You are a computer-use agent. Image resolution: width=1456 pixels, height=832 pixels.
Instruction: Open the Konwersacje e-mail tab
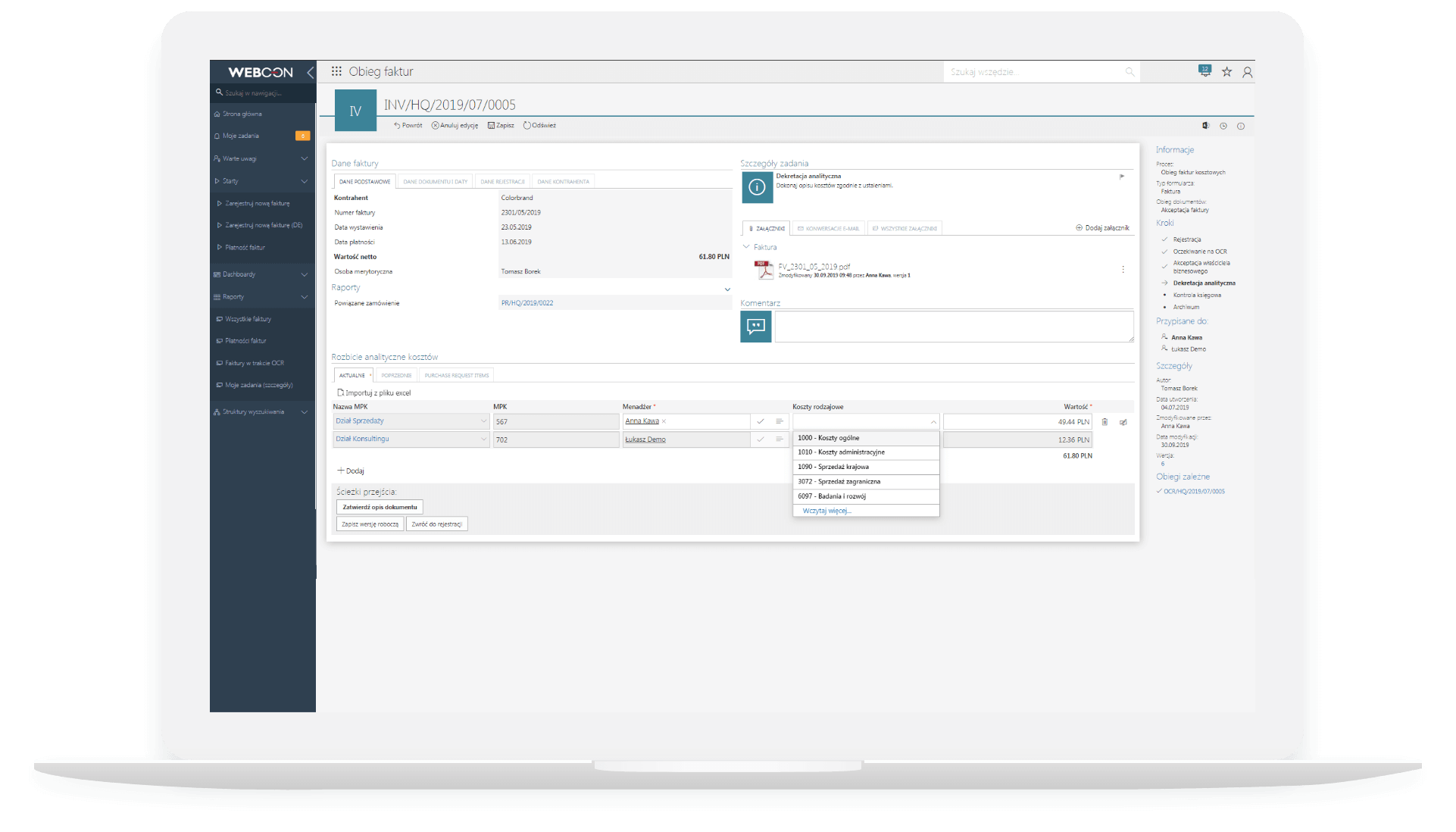pyautogui.click(x=828, y=228)
